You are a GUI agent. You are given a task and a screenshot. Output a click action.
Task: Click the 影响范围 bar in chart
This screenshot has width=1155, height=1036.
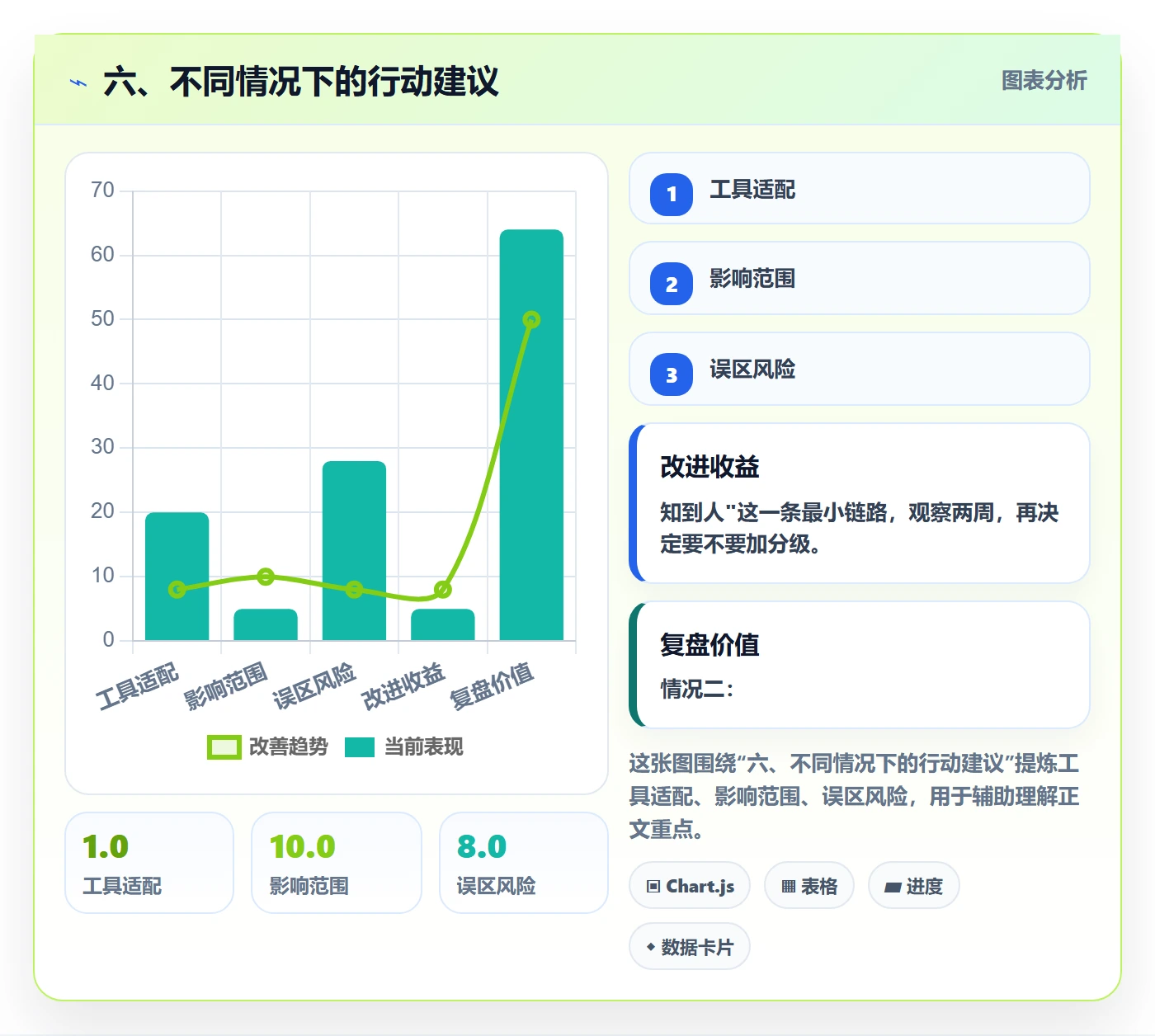click(x=266, y=624)
